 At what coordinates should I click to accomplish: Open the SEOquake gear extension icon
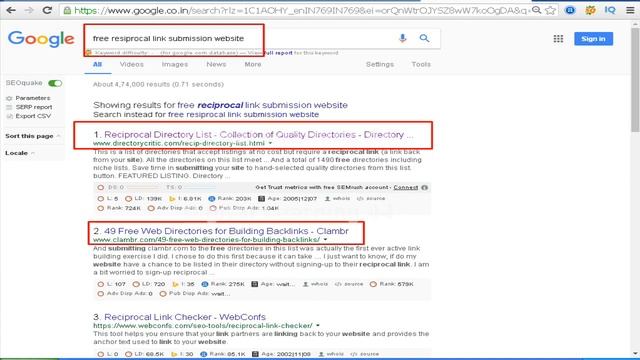coord(590,10)
